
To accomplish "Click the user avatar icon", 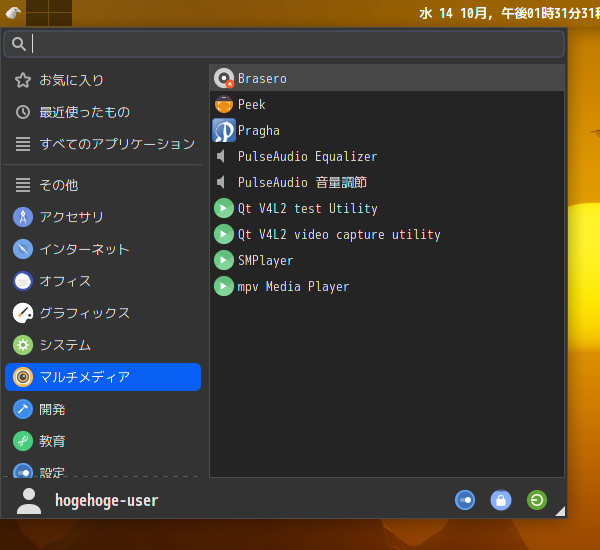I will coord(29,501).
